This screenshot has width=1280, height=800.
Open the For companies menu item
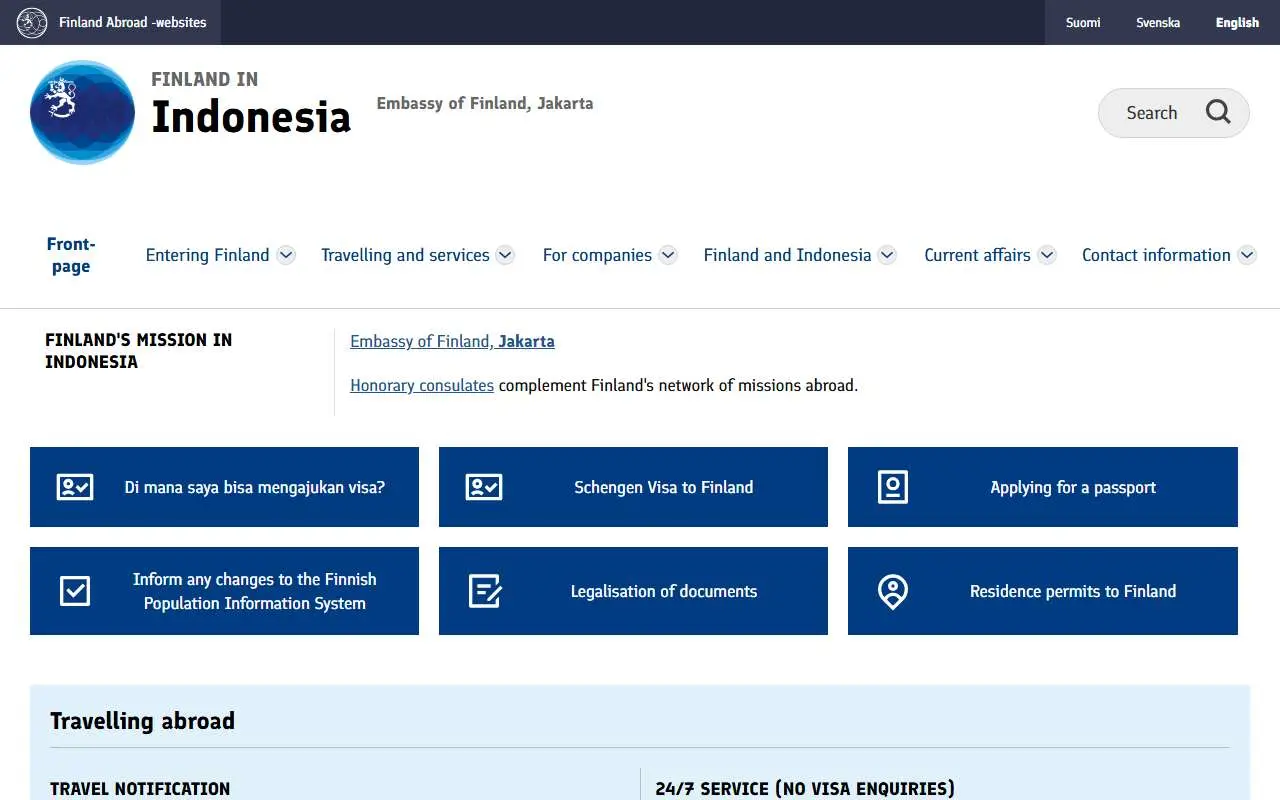[597, 255]
